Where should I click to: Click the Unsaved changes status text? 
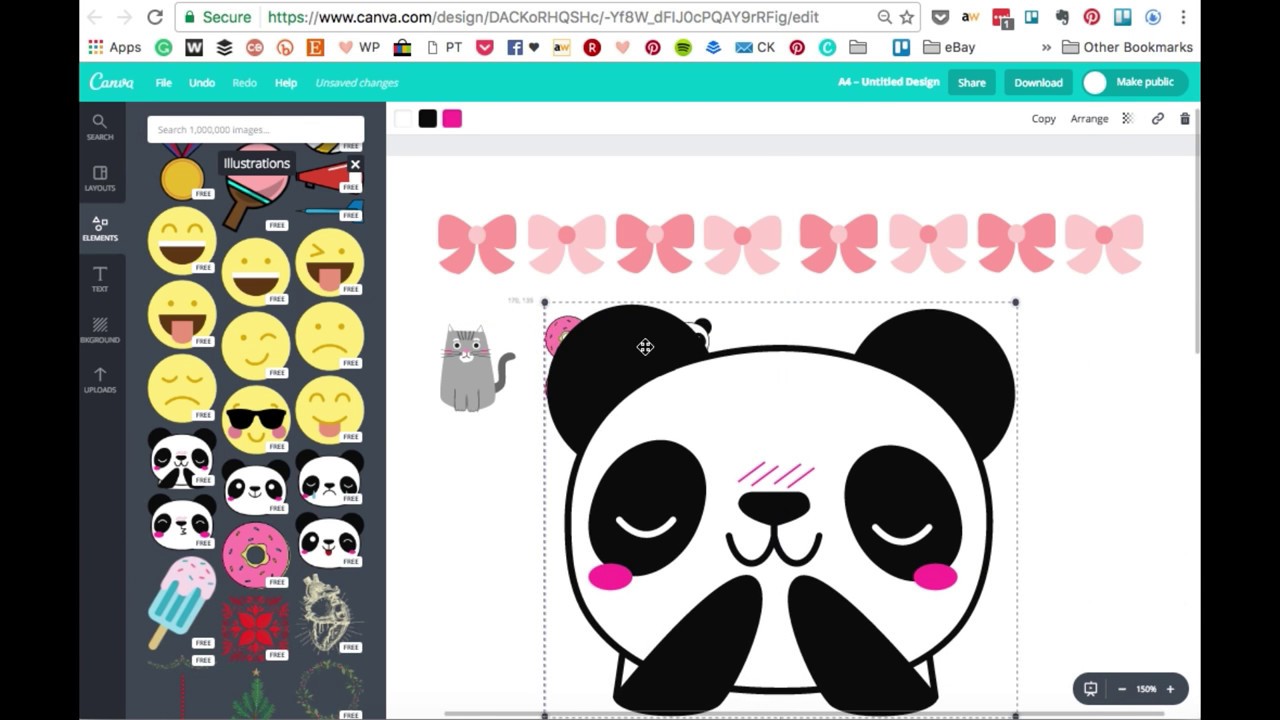(357, 83)
